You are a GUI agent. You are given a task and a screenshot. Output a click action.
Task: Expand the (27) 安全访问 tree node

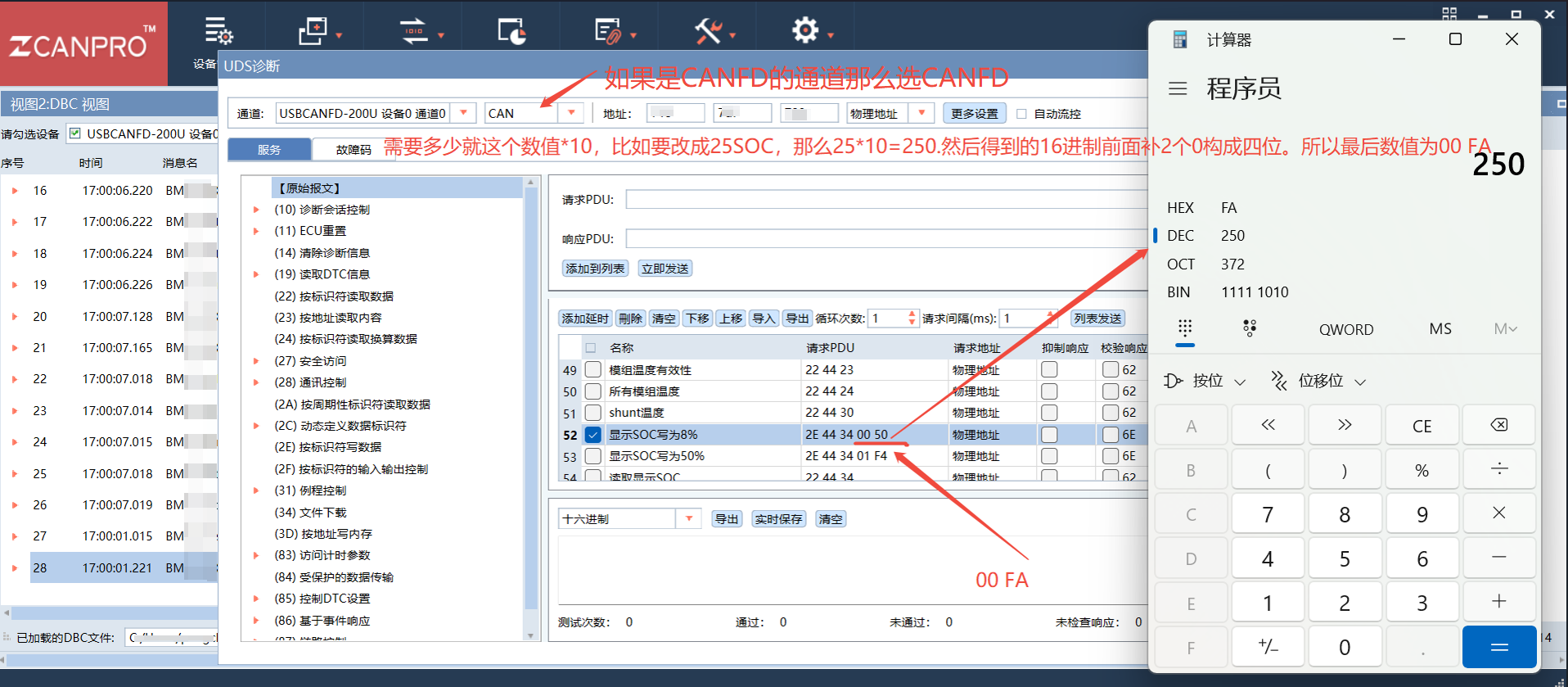256,361
